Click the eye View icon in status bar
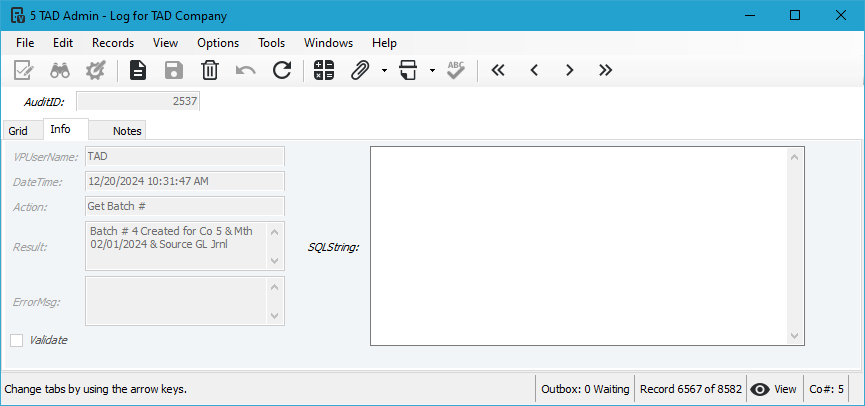 click(x=760, y=389)
